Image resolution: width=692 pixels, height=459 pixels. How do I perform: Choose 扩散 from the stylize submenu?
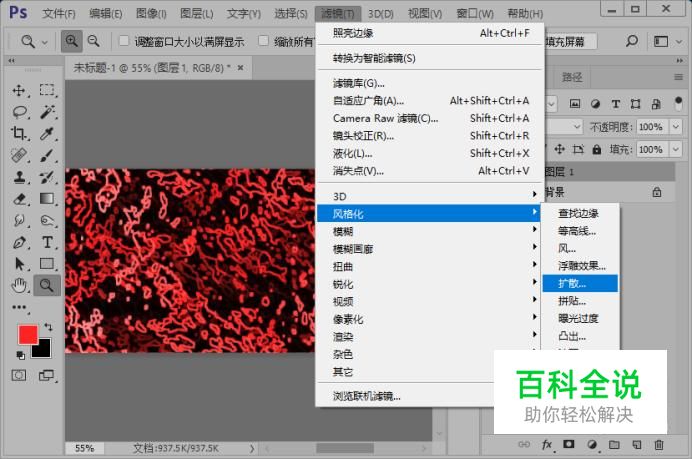580,283
